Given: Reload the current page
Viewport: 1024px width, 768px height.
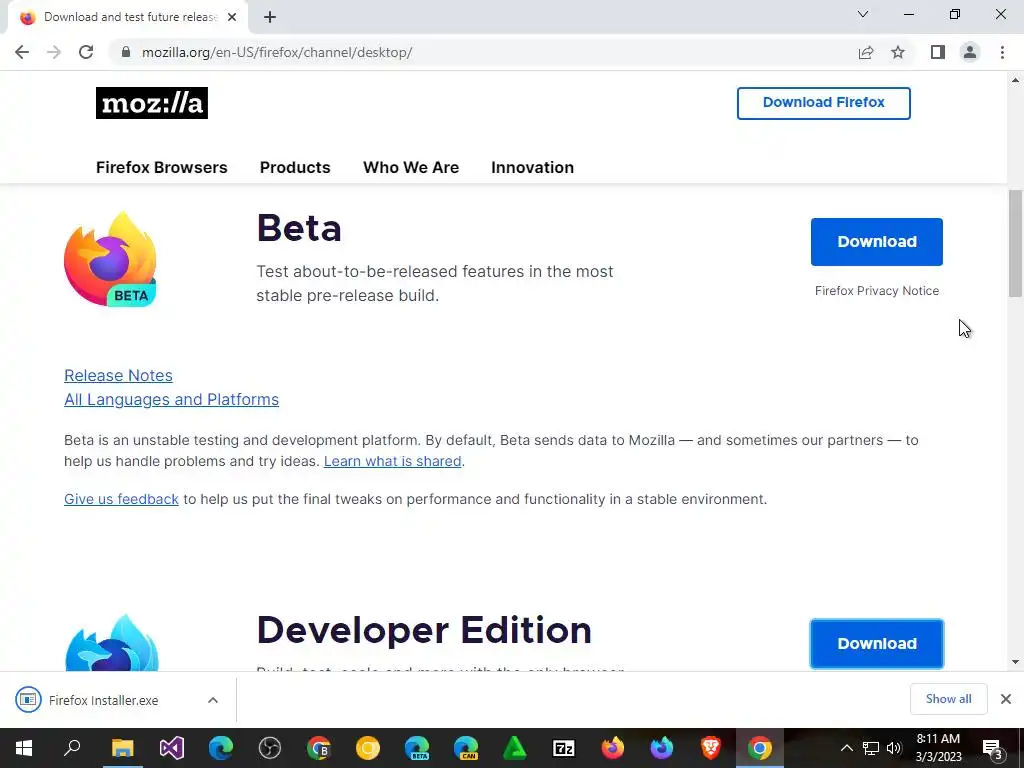Looking at the screenshot, I should 86,52.
